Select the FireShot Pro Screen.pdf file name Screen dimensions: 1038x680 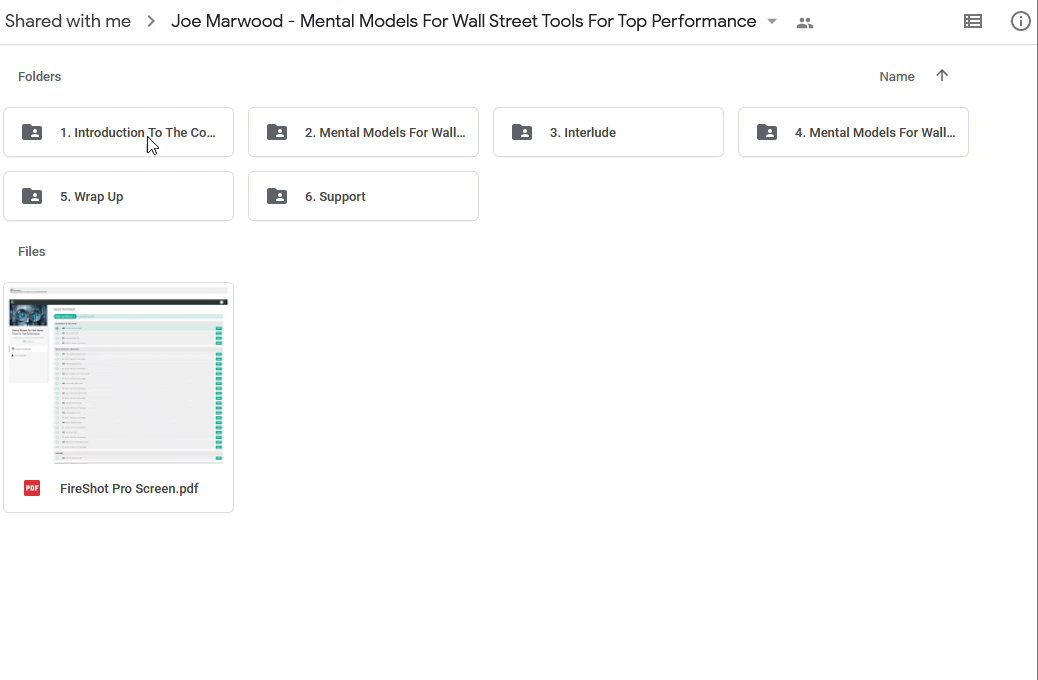coord(129,489)
